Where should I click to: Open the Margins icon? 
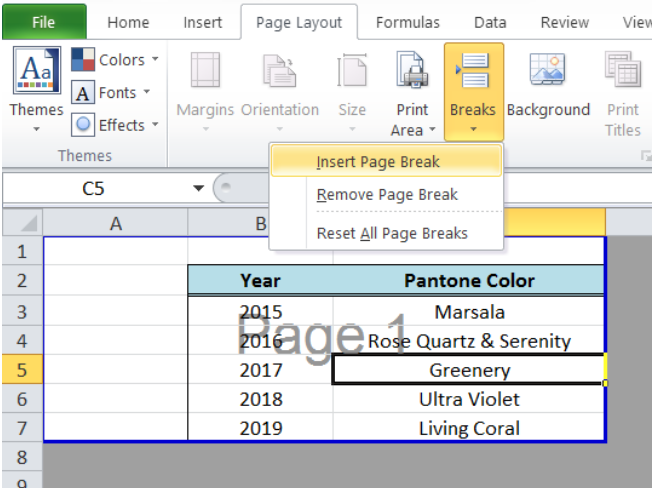[x=205, y=70]
